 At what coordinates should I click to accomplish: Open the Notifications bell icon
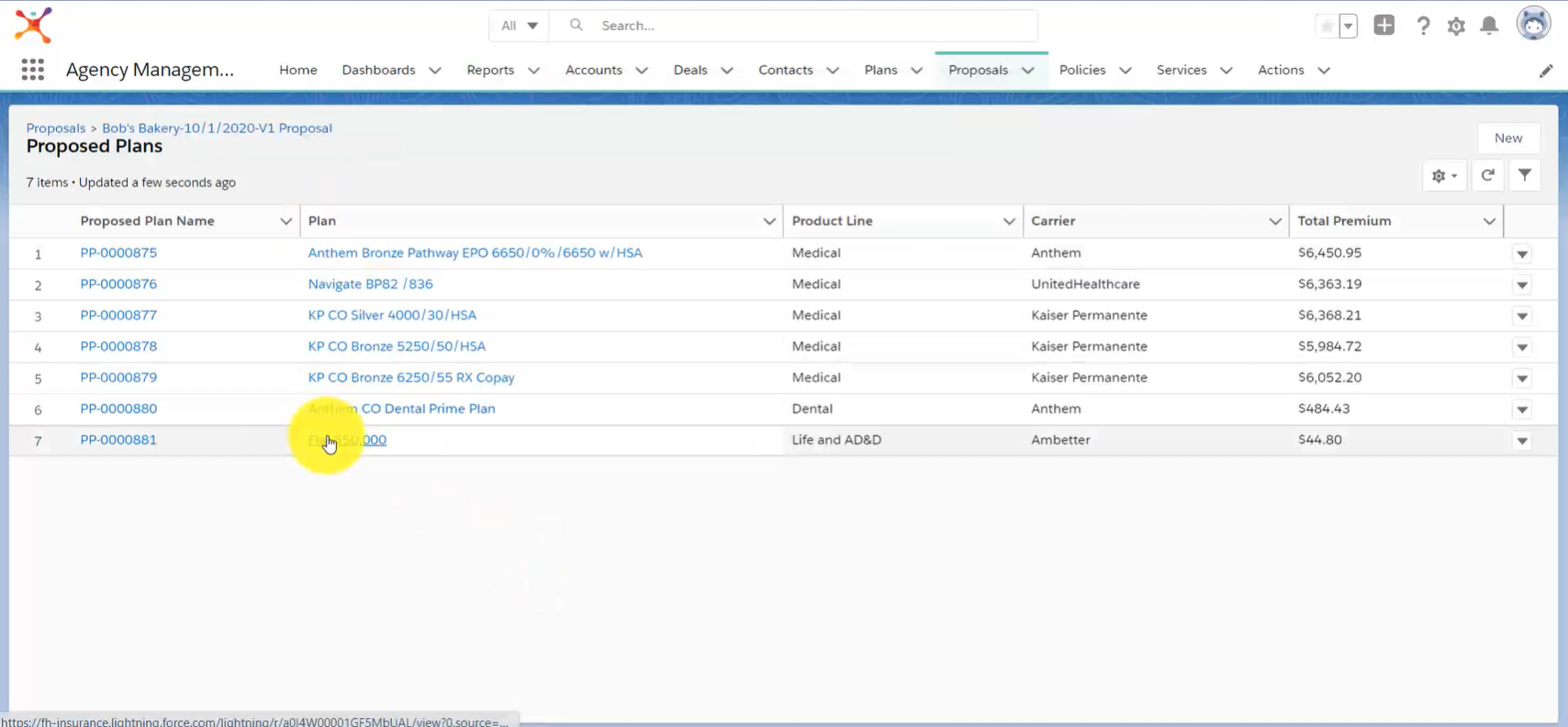[x=1489, y=26]
